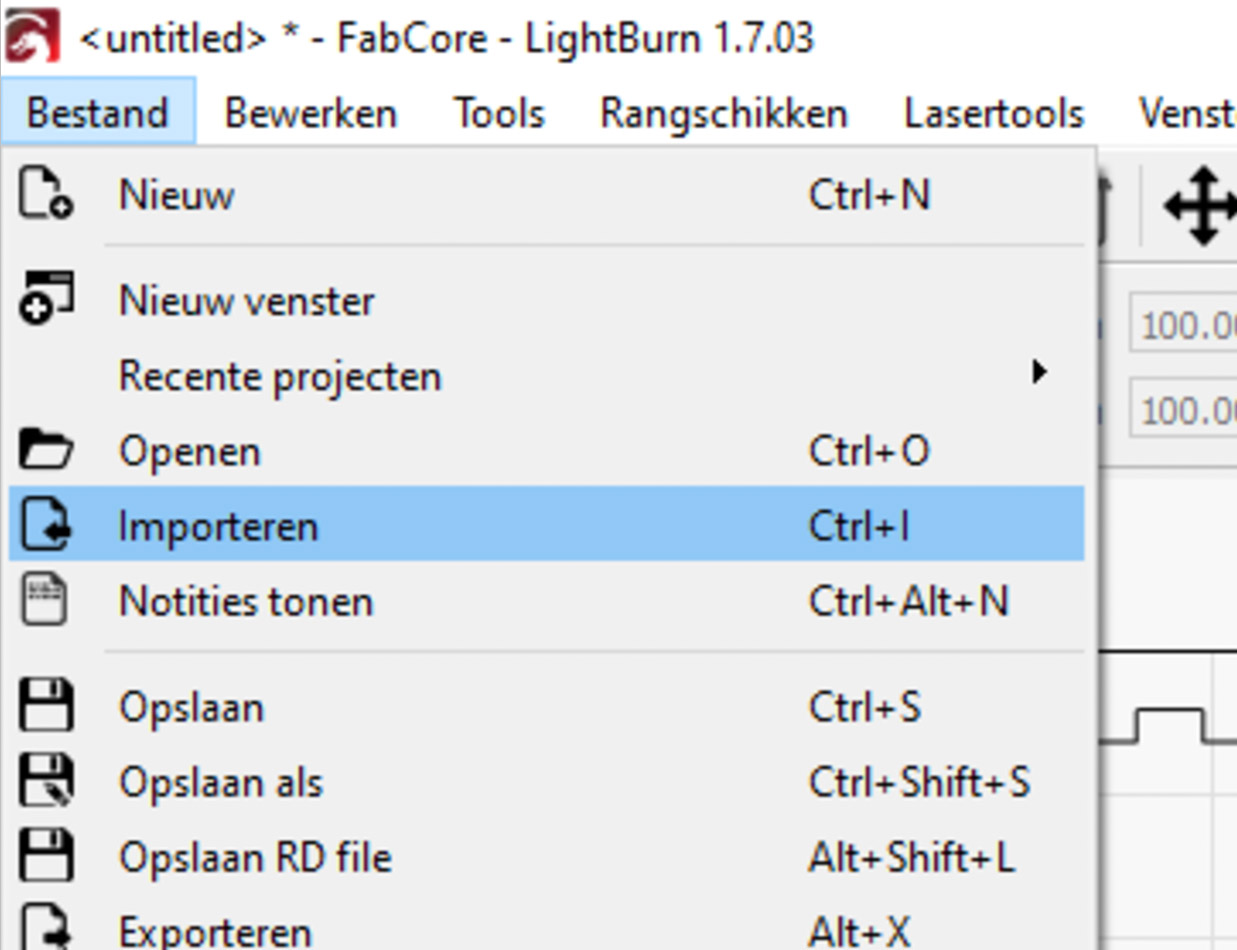Open the Bewerken menu
The width and height of the screenshot is (1237, 950).
coord(310,113)
